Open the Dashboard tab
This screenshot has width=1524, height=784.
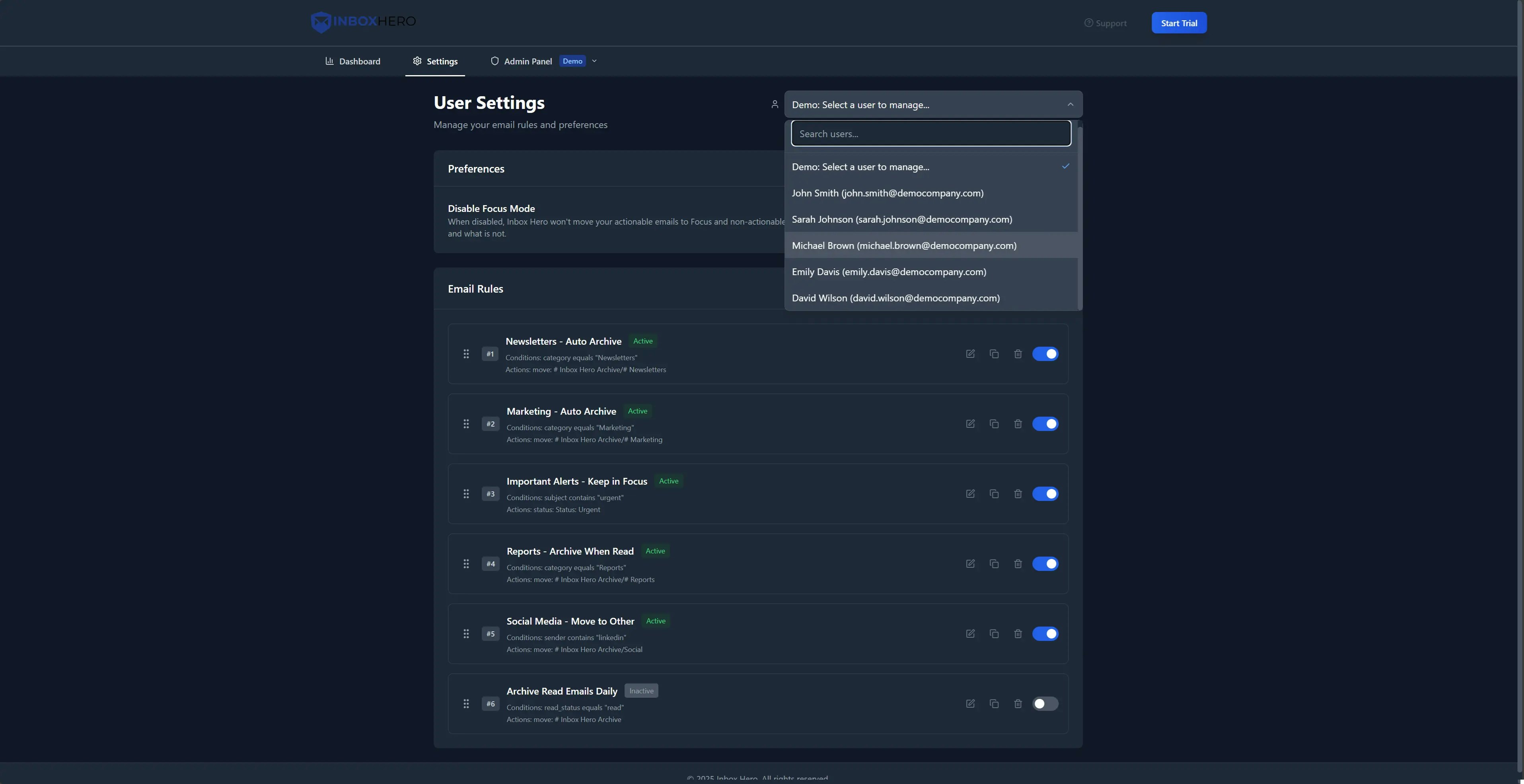352,62
